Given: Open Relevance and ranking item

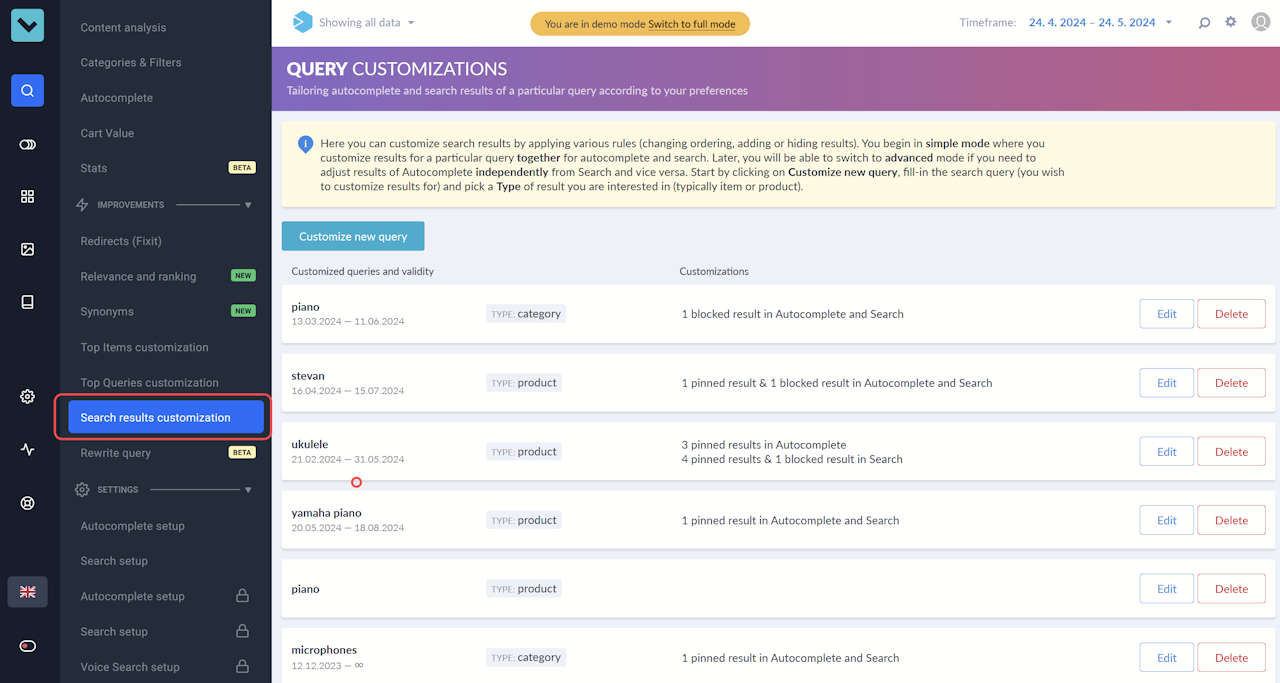Looking at the screenshot, I should [x=138, y=276].
